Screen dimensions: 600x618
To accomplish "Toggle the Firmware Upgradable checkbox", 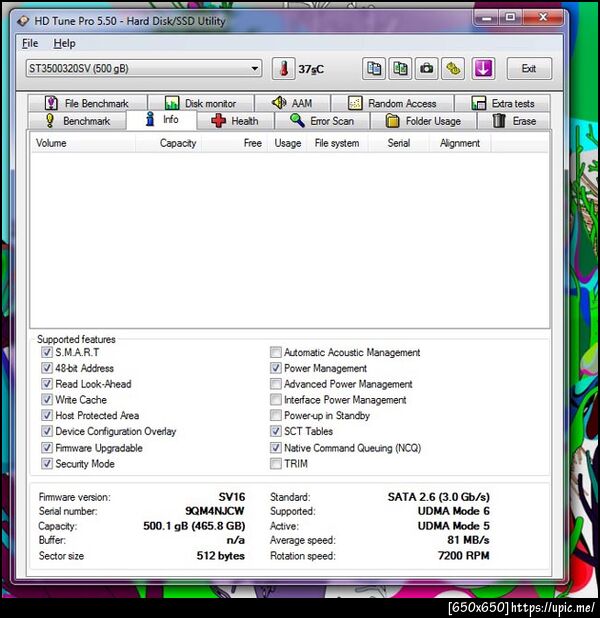I will tap(47, 448).
